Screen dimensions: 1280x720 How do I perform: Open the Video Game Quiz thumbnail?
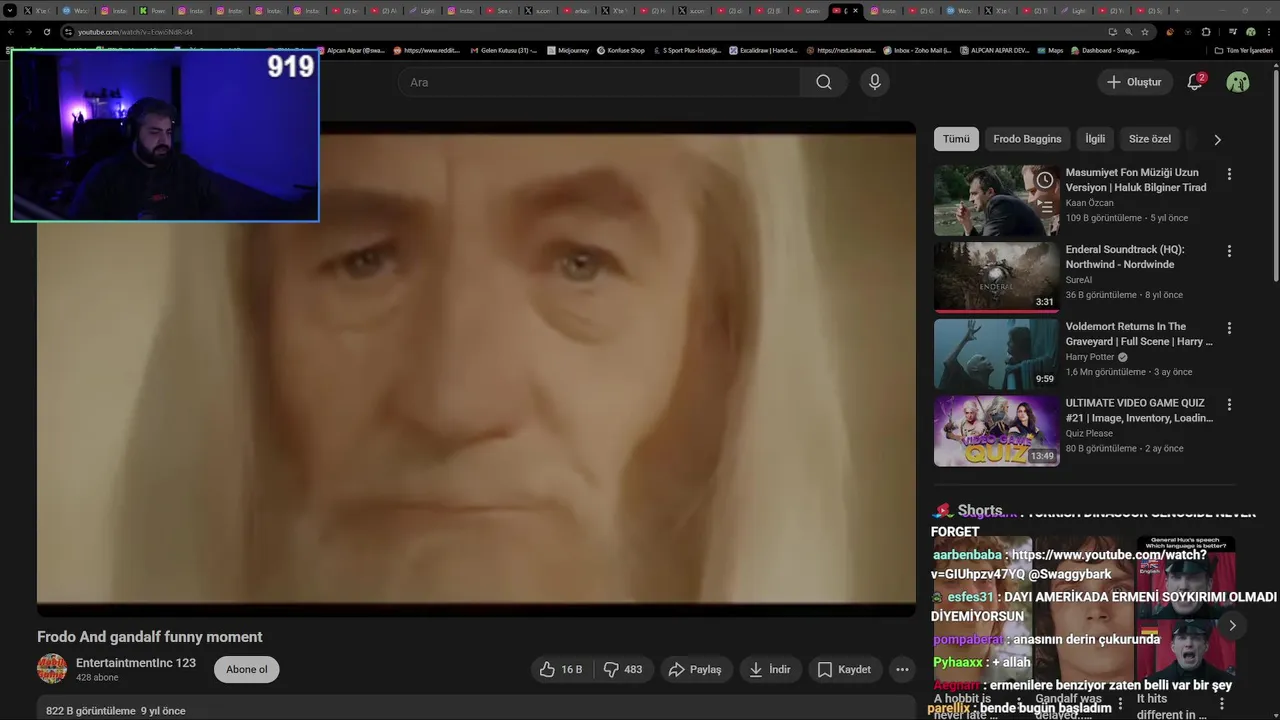point(996,431)
